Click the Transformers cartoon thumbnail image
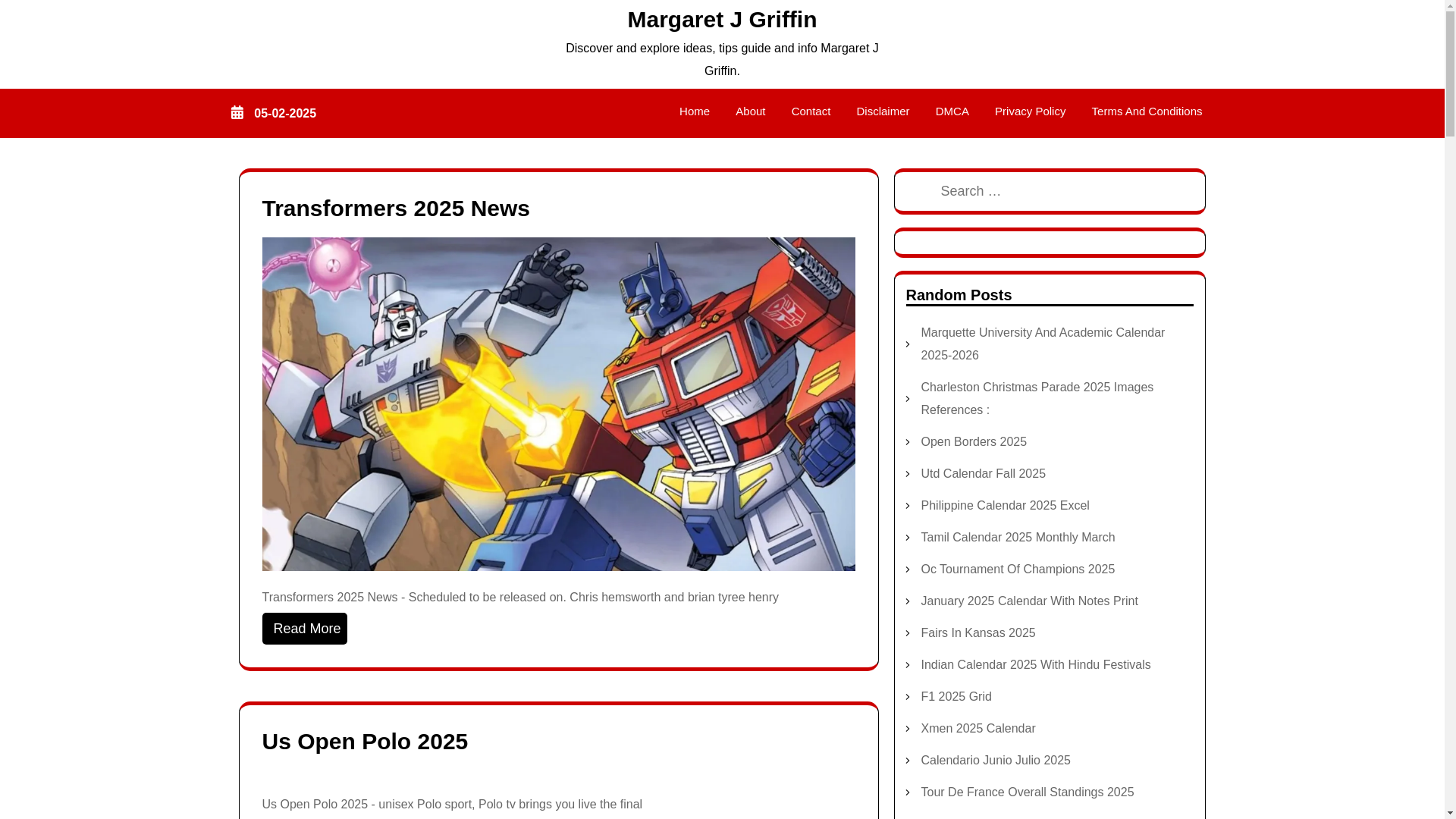This screenshot has height=819, width=1456. click(x=559, y=404)
